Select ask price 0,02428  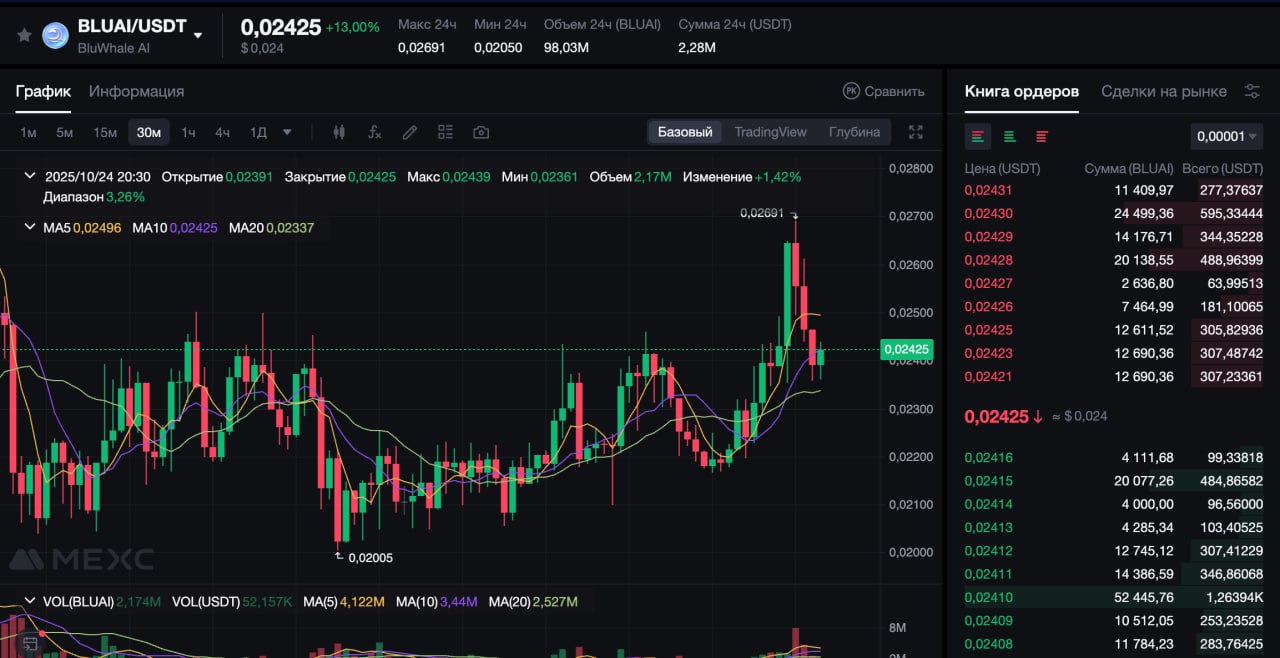pos(988,260)
